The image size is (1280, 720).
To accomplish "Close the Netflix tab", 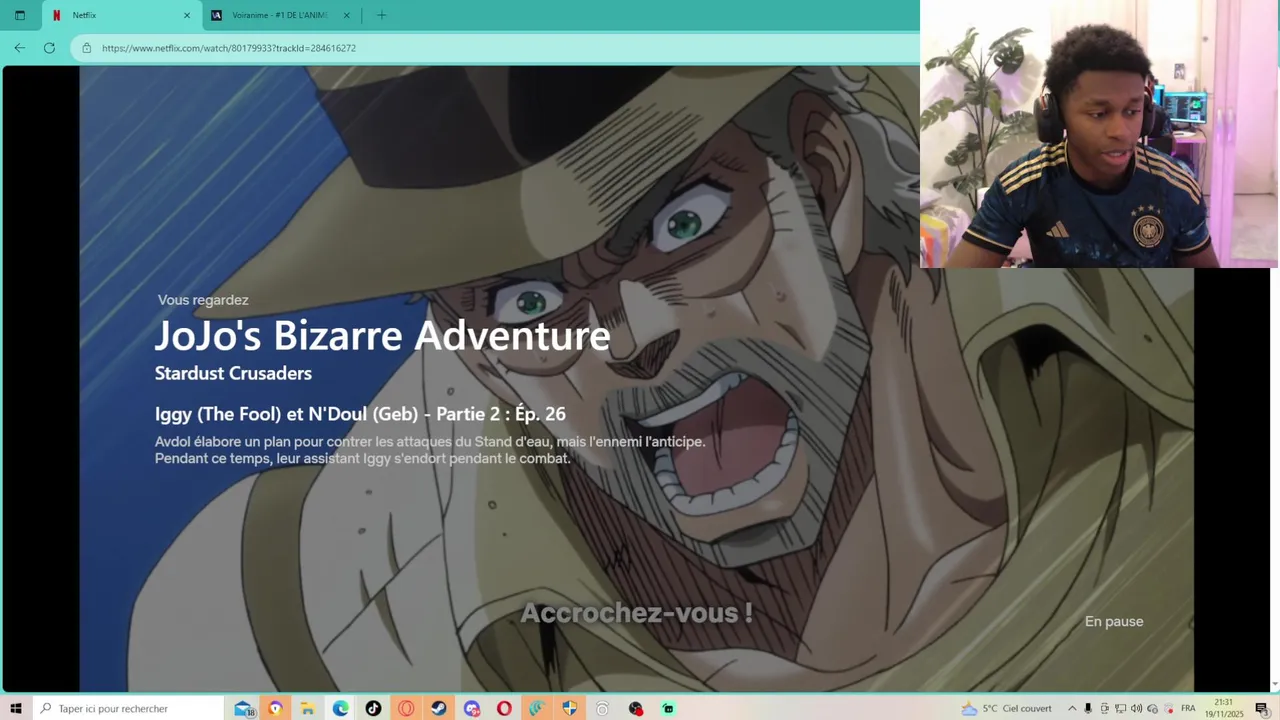I will pyautogui.click(x=186, y=15).
